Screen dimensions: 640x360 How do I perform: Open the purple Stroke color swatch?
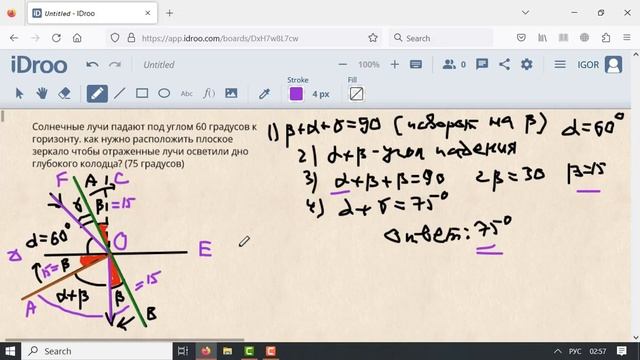coord(296,94)
